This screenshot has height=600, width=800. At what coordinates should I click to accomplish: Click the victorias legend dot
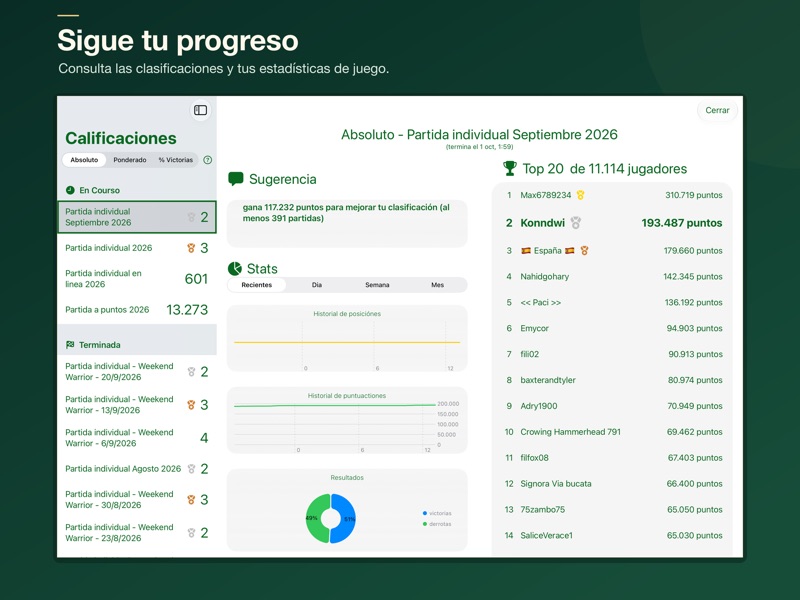(424, 513)
